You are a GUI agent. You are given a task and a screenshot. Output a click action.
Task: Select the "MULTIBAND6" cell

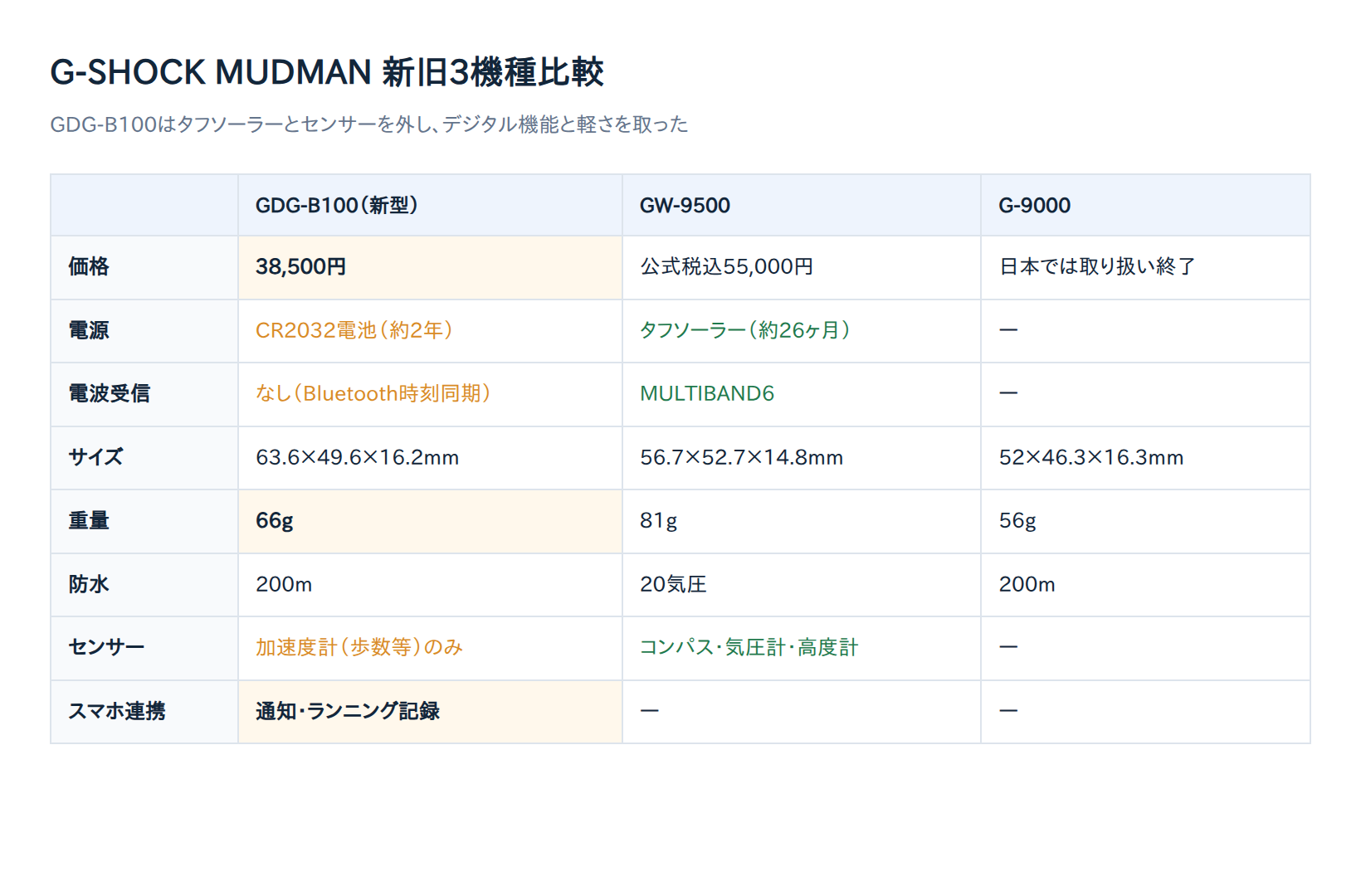tap(802, 394)
